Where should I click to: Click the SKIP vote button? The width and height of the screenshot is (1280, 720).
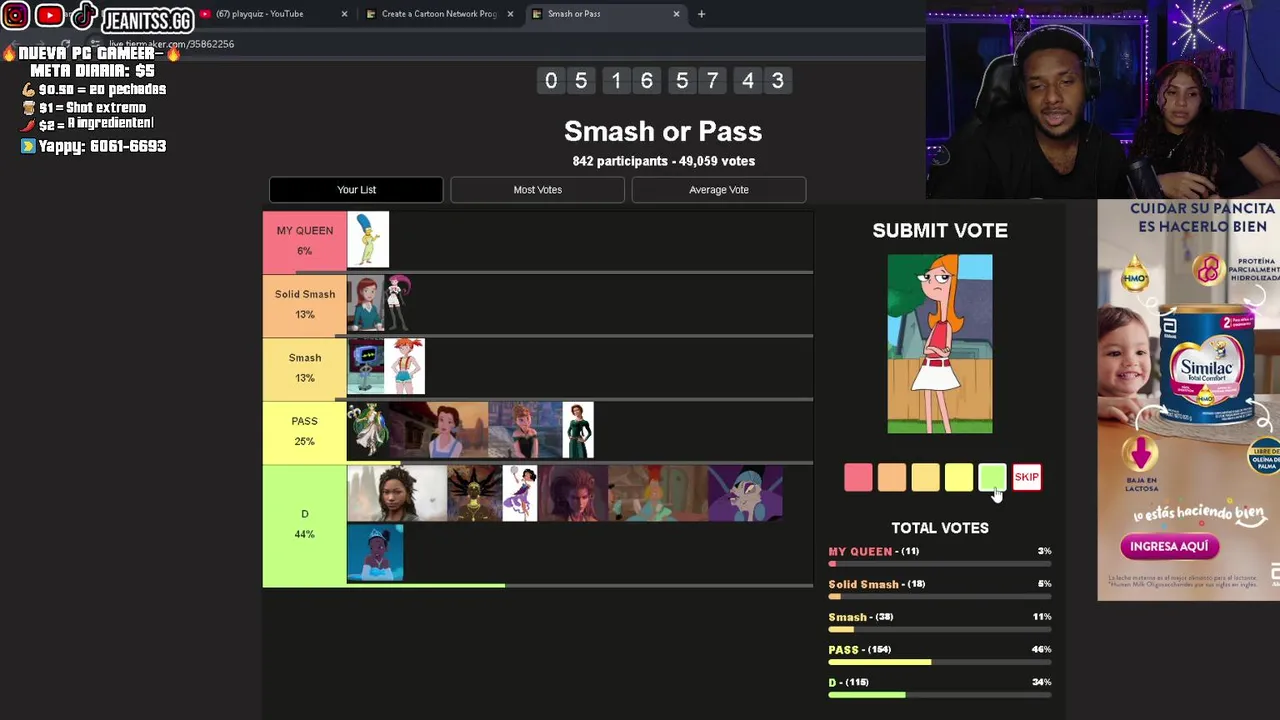(1027, 478)
